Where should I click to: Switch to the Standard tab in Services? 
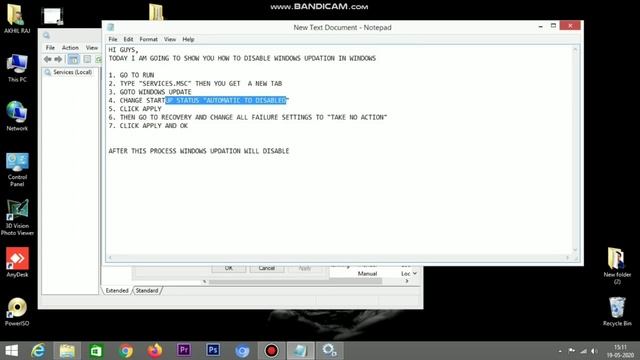point(147,291)
